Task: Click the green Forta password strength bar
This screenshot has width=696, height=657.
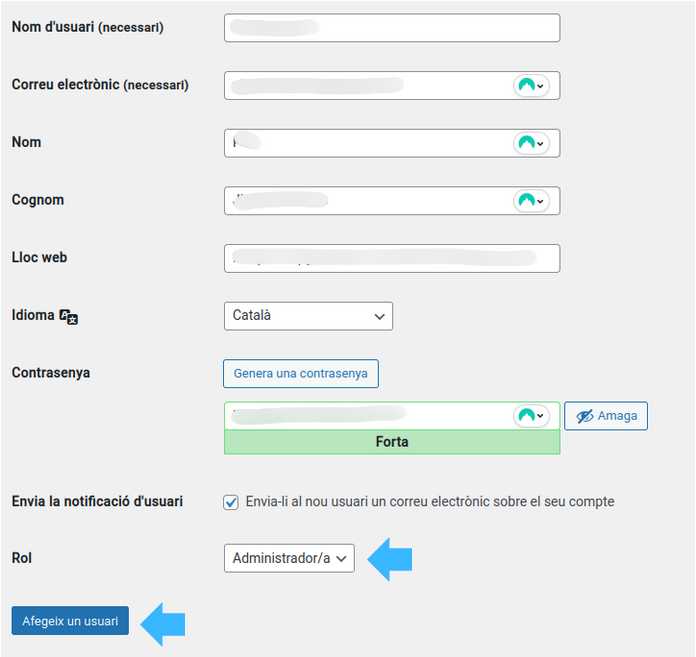Action: coord(391,442)
